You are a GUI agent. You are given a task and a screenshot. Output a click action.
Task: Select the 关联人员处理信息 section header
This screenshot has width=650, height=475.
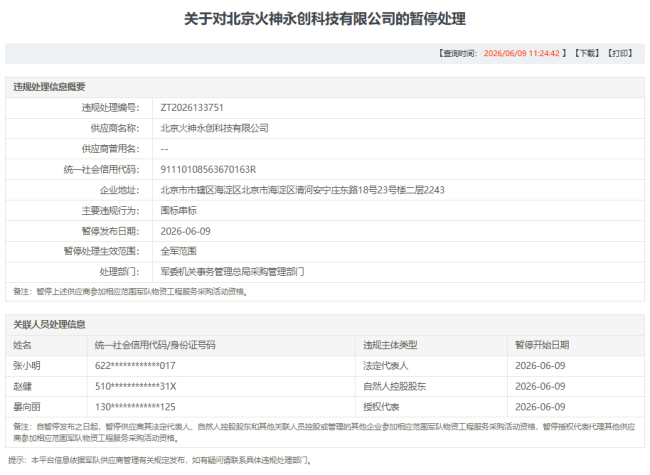pos(49,325)
